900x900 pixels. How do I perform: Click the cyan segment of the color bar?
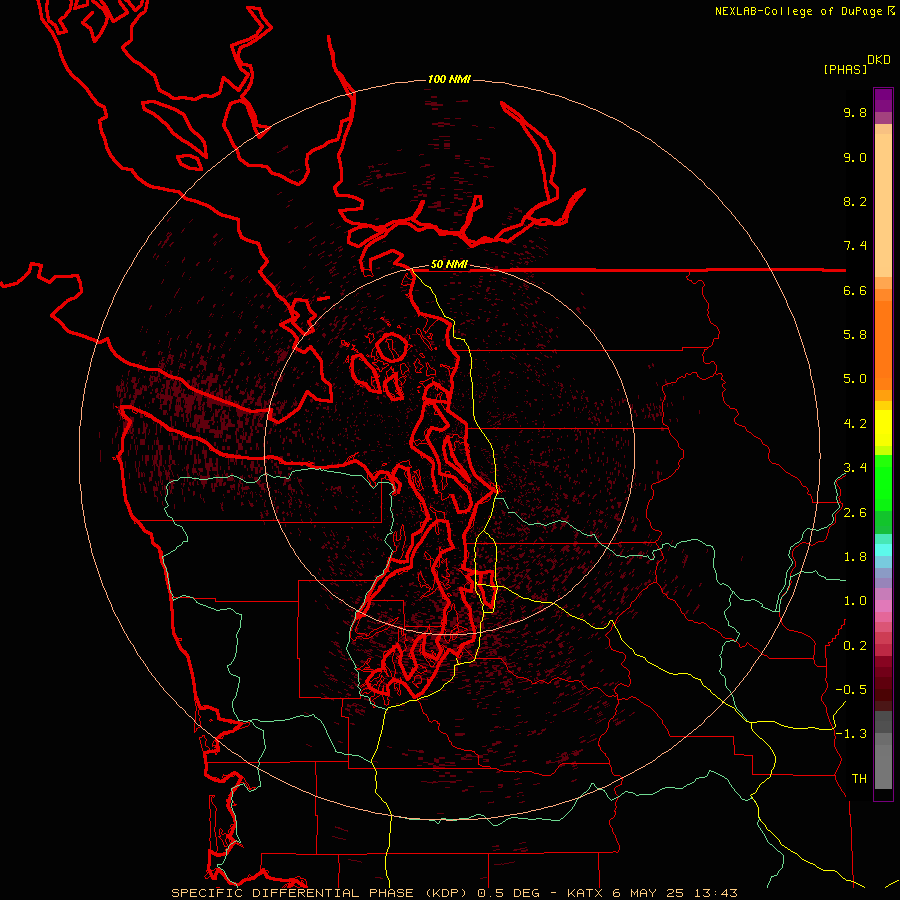(883, 550)
